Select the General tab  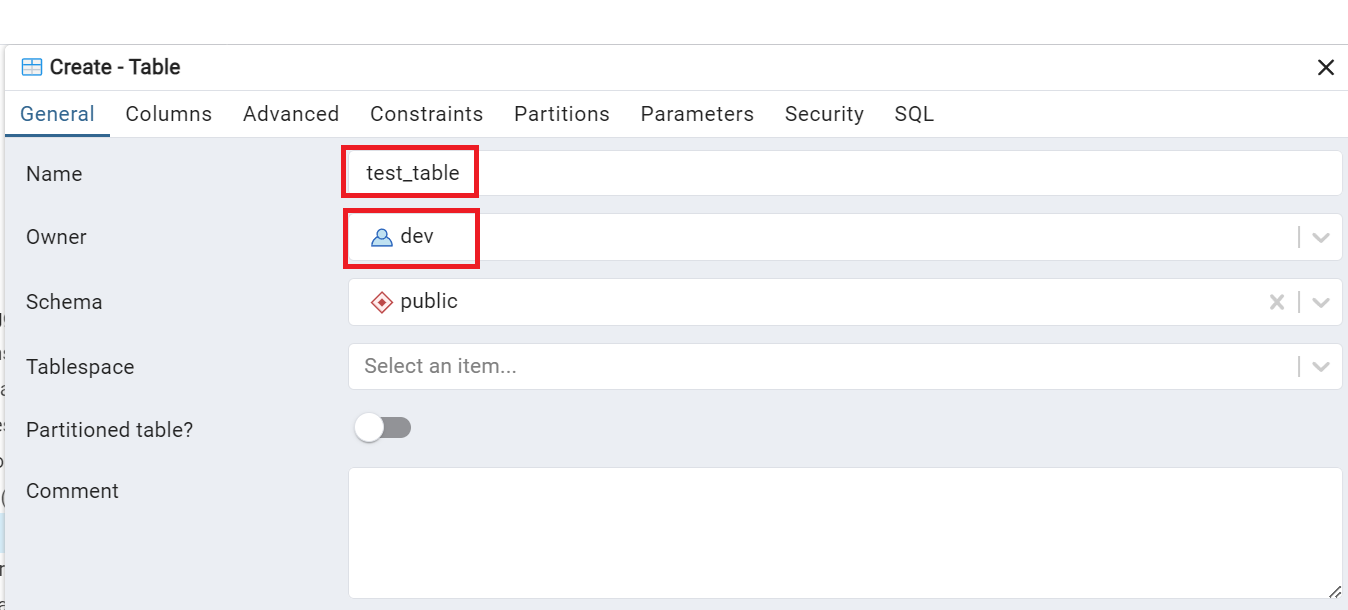point(57,114)
